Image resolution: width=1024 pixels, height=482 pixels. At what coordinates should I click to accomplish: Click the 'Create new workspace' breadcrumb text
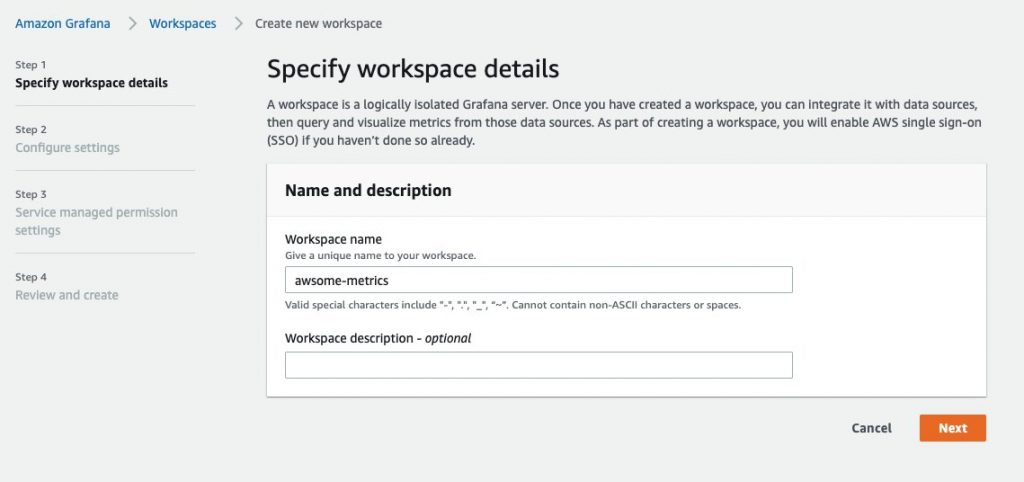tap(318, 24)
